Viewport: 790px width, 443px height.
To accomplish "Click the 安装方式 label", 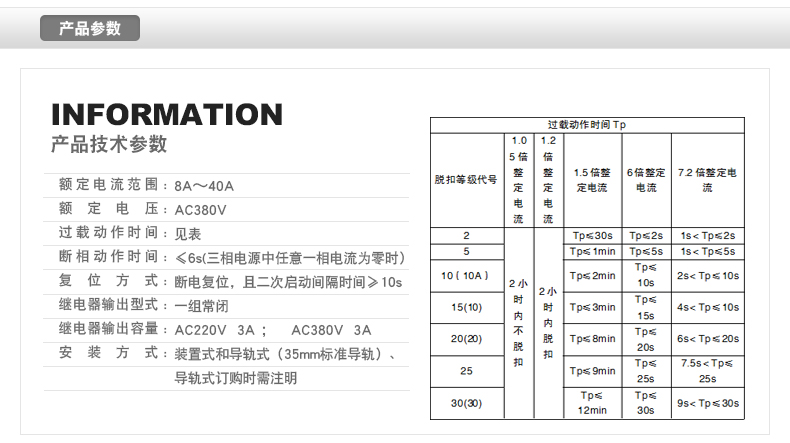I will pos(108,352).
